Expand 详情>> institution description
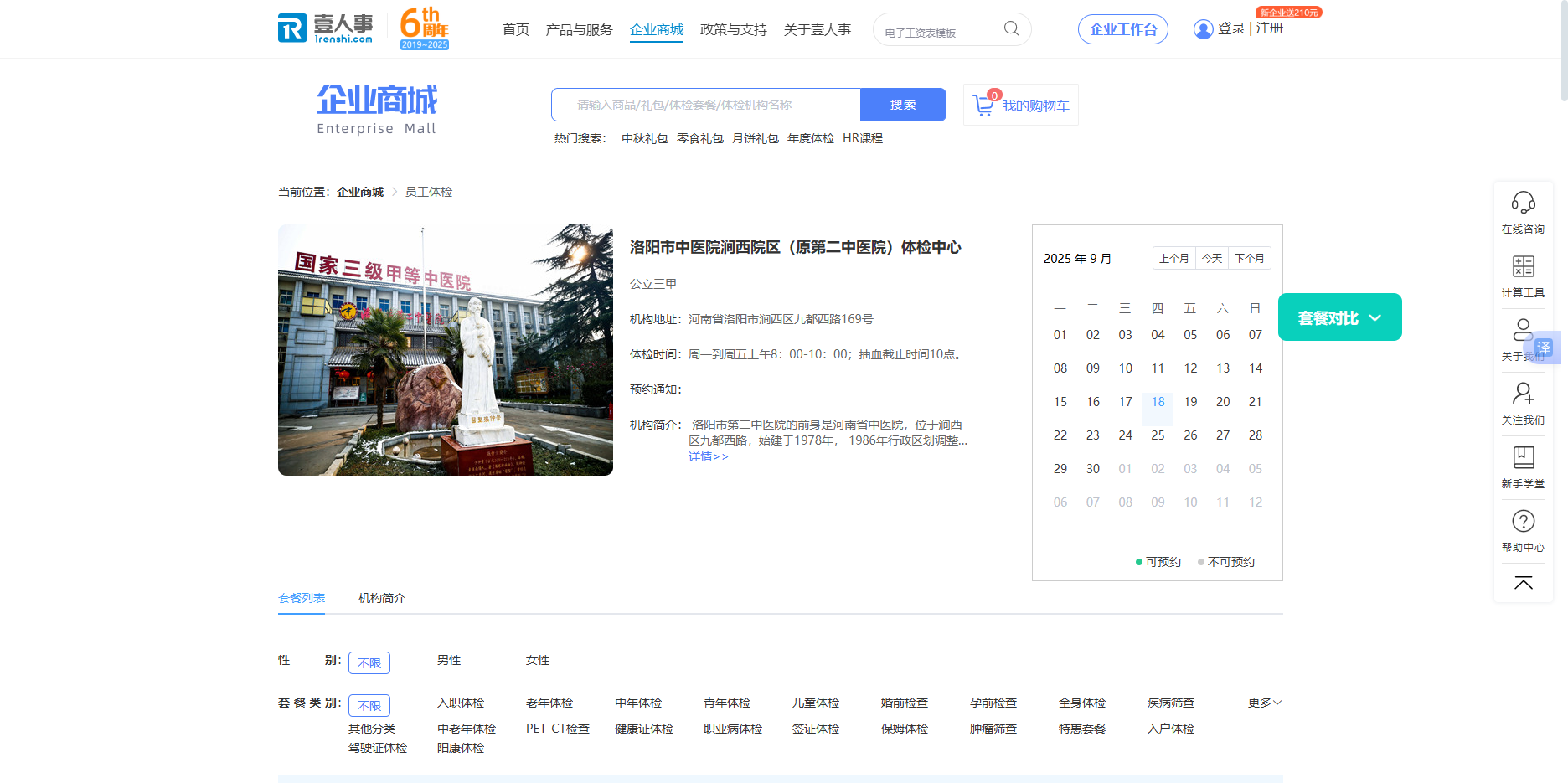 pos(709,456)
